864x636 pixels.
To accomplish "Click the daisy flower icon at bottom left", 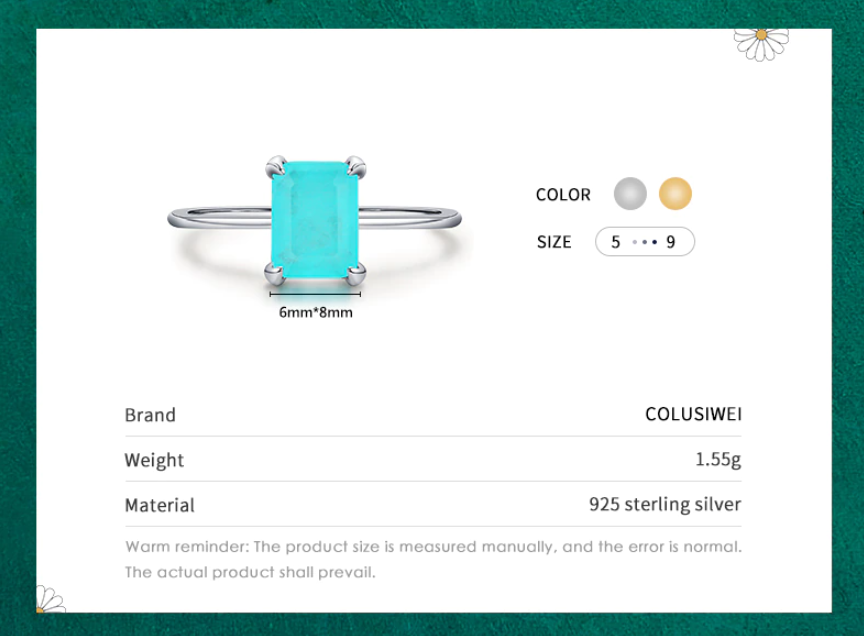I will [50, 600].
